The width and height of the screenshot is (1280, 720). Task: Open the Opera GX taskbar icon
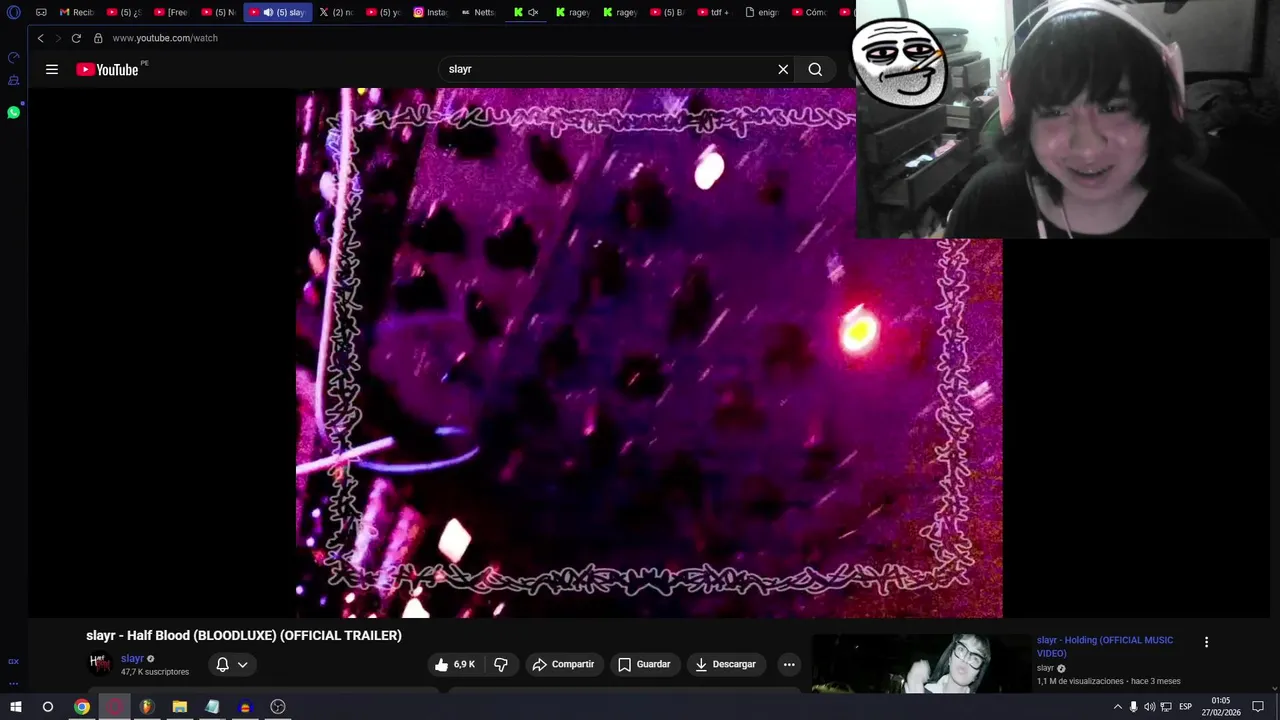coord(114,707)
